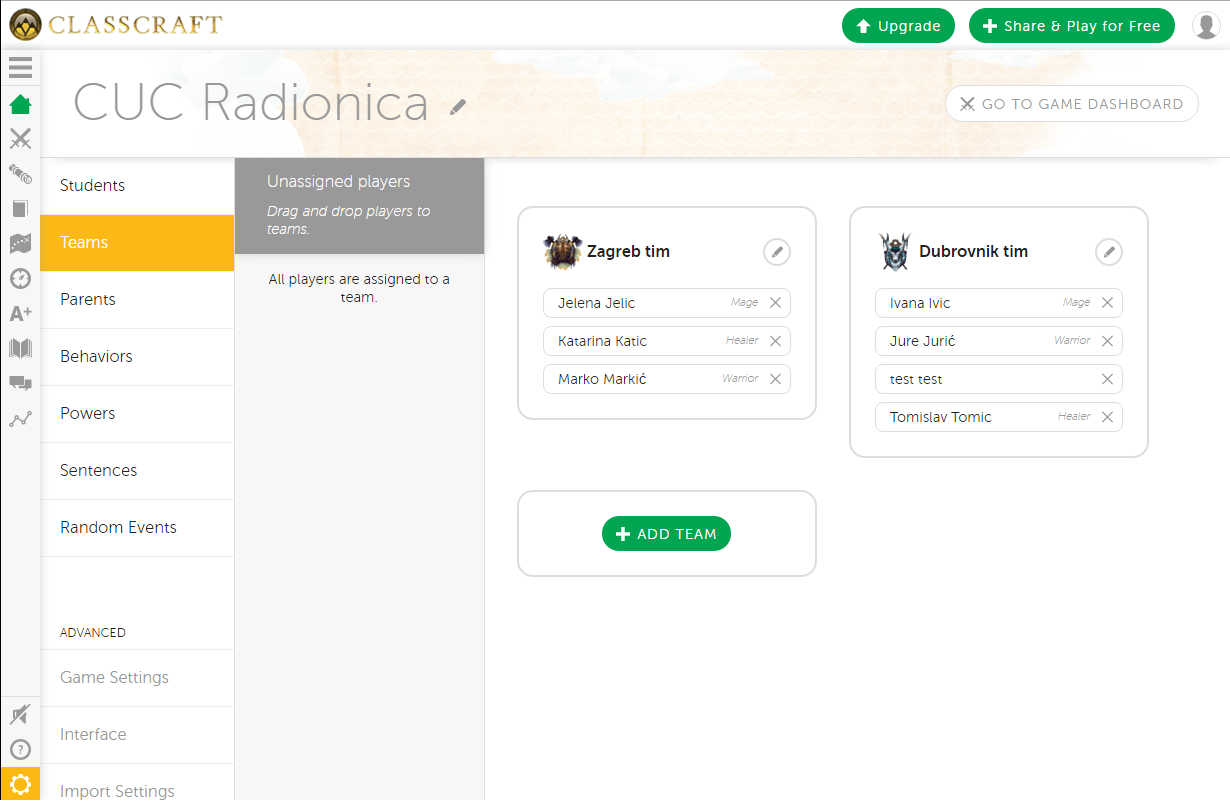Click Go To Game Dashboard button
This screenshot has height=800, width=1230.
pyautogui.click(x=1071, y=104)
